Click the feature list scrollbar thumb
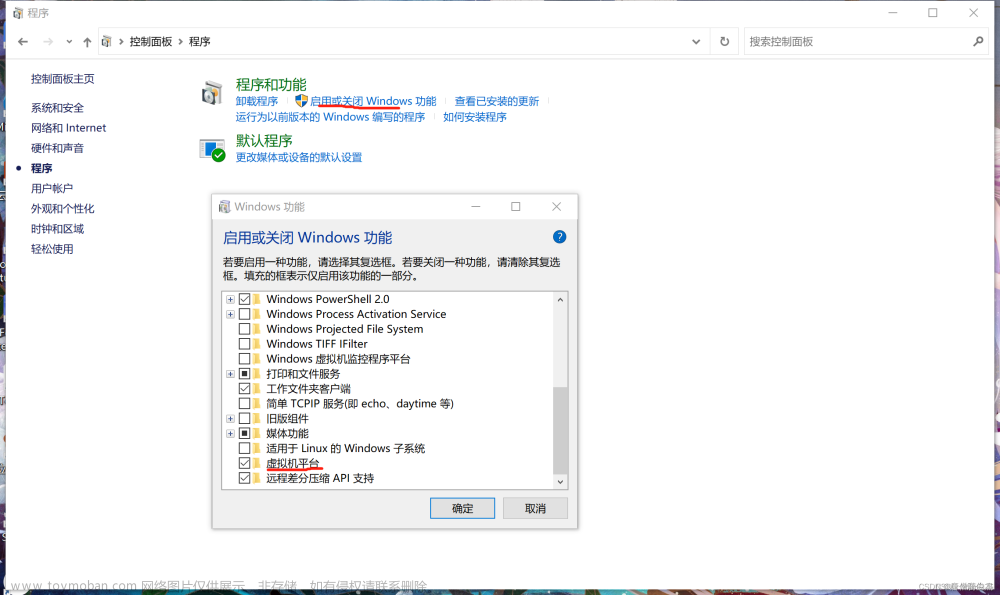 (560, 430)
